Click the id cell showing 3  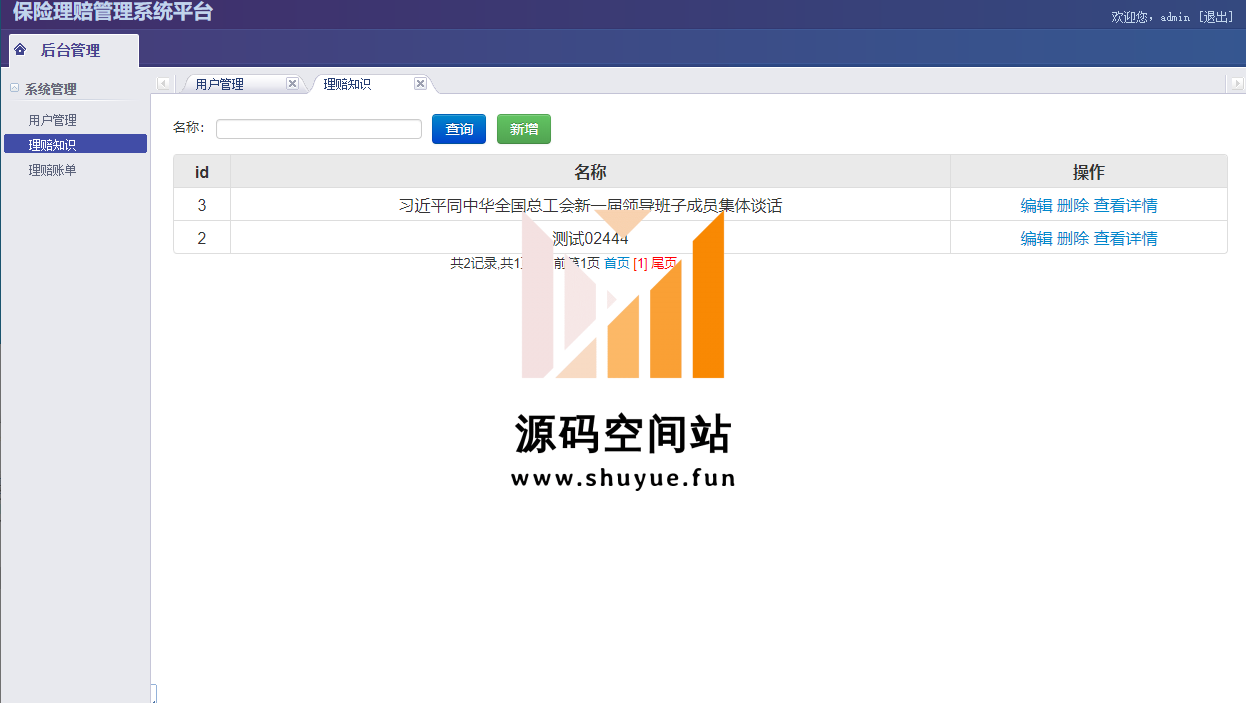pos(202,205)
